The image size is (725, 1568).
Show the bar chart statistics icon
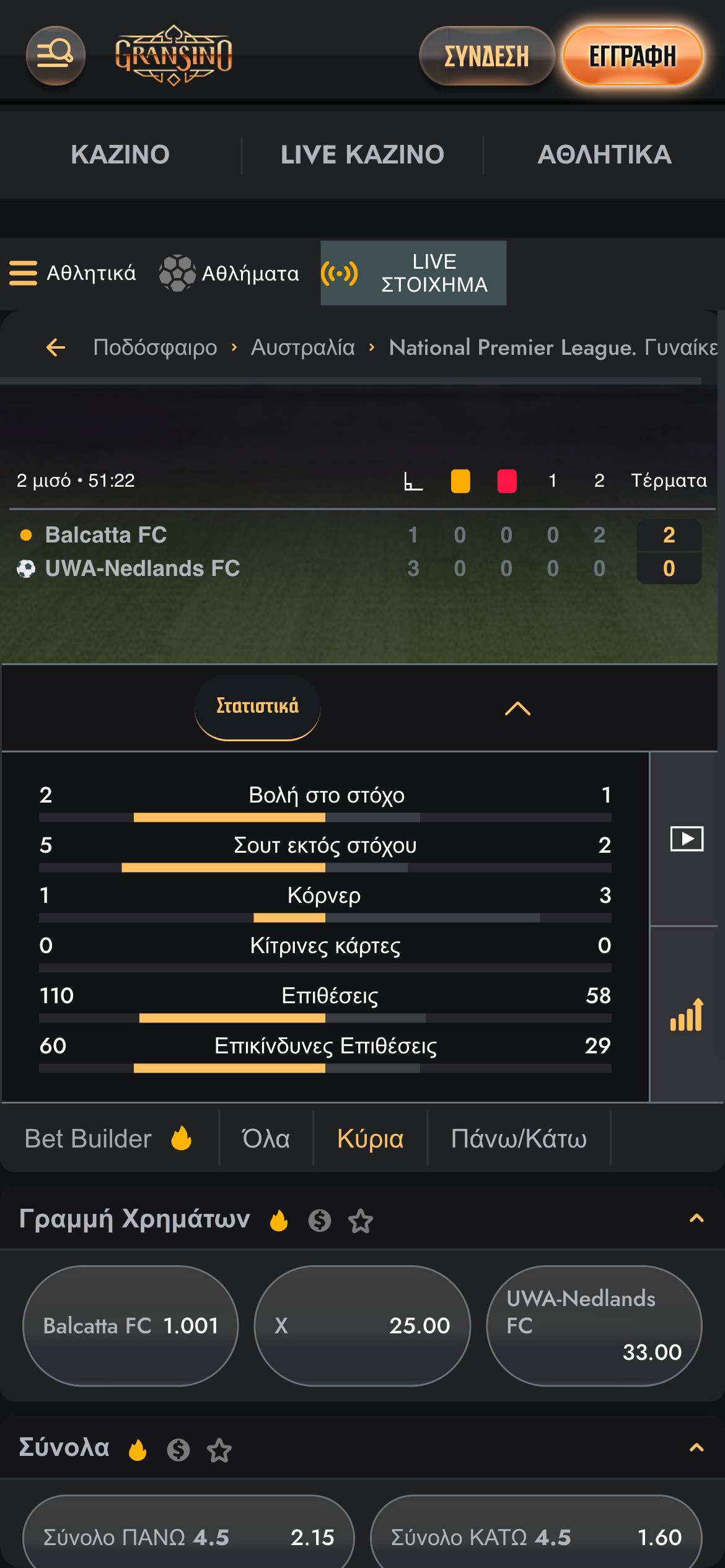tap(687, 1015)
